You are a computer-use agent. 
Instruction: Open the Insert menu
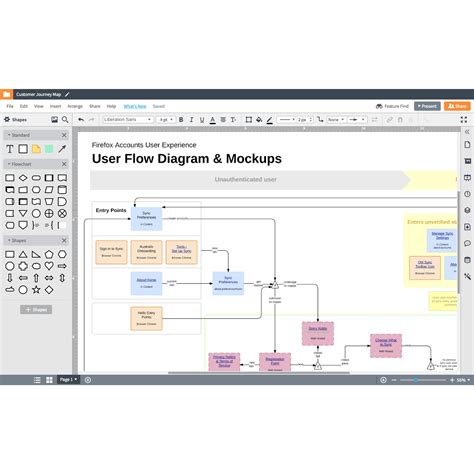point(55,106)
